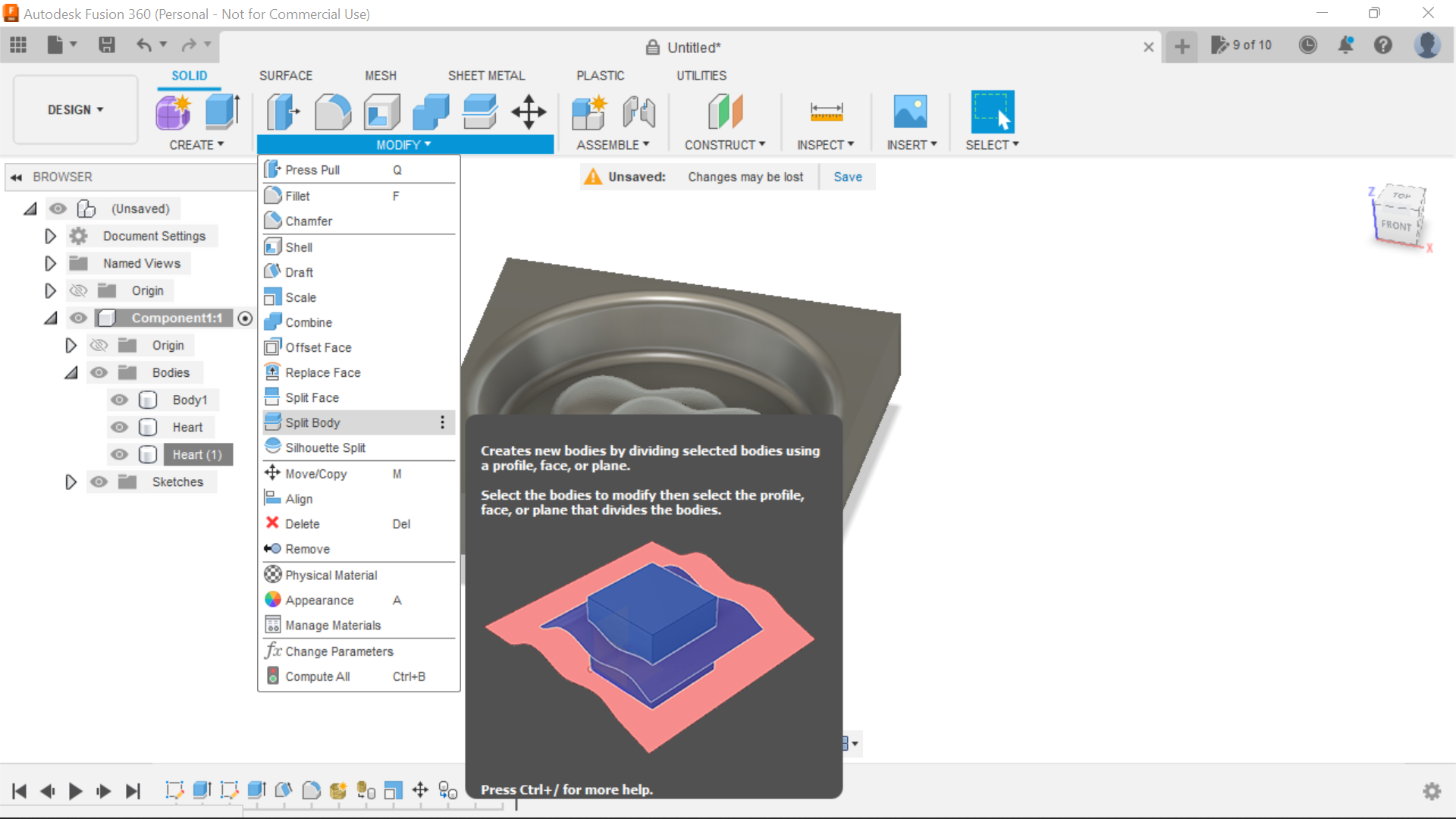Open the UTILITIES tab
This screenshot has height=819, width=1456.
[x=701, y=75]
